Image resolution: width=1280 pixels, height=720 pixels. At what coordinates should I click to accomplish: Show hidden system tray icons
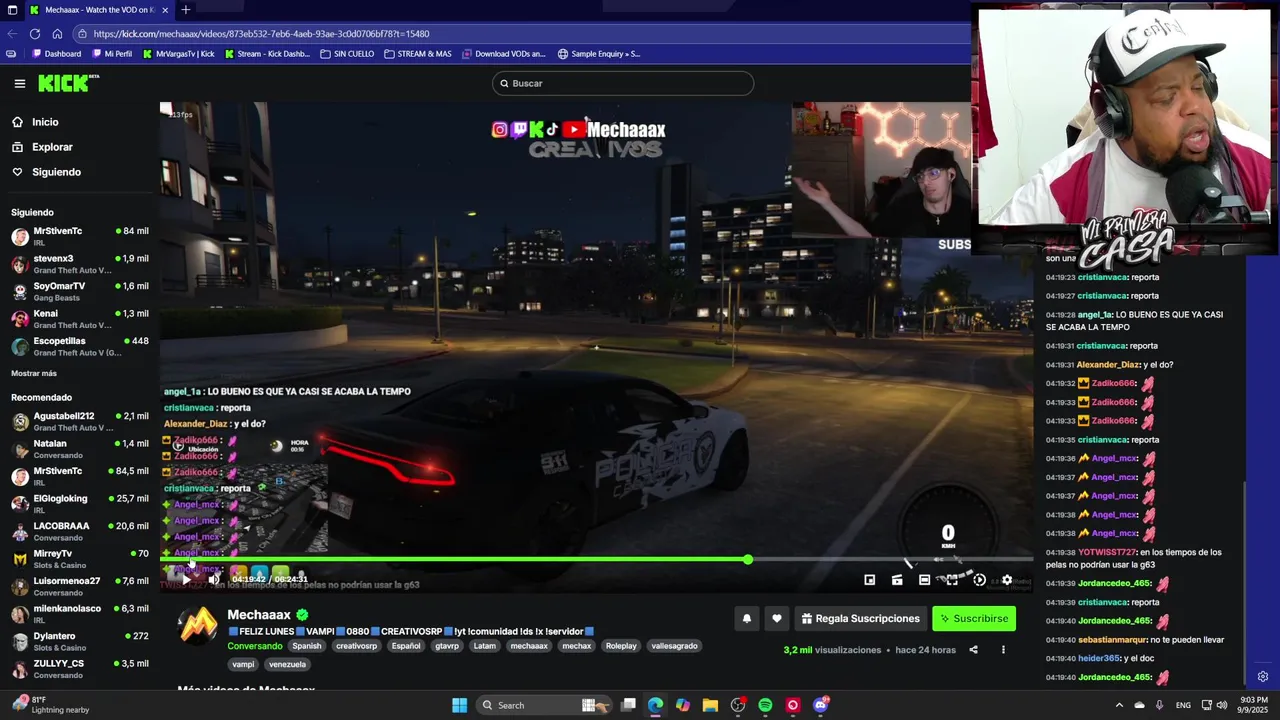coord(1119,705)
